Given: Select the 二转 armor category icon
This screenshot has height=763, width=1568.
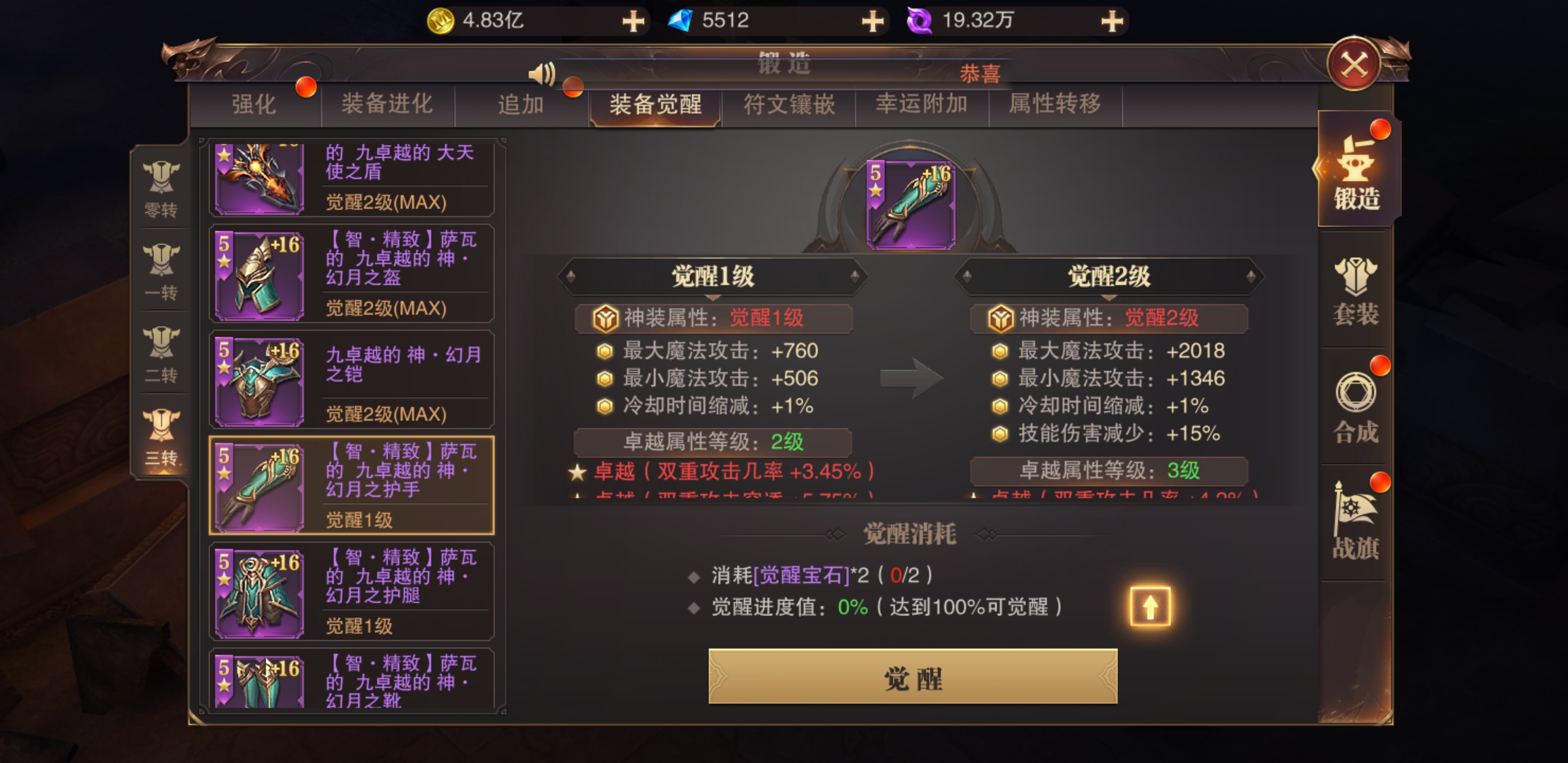Looking at the screenshot, I should 161,355.
